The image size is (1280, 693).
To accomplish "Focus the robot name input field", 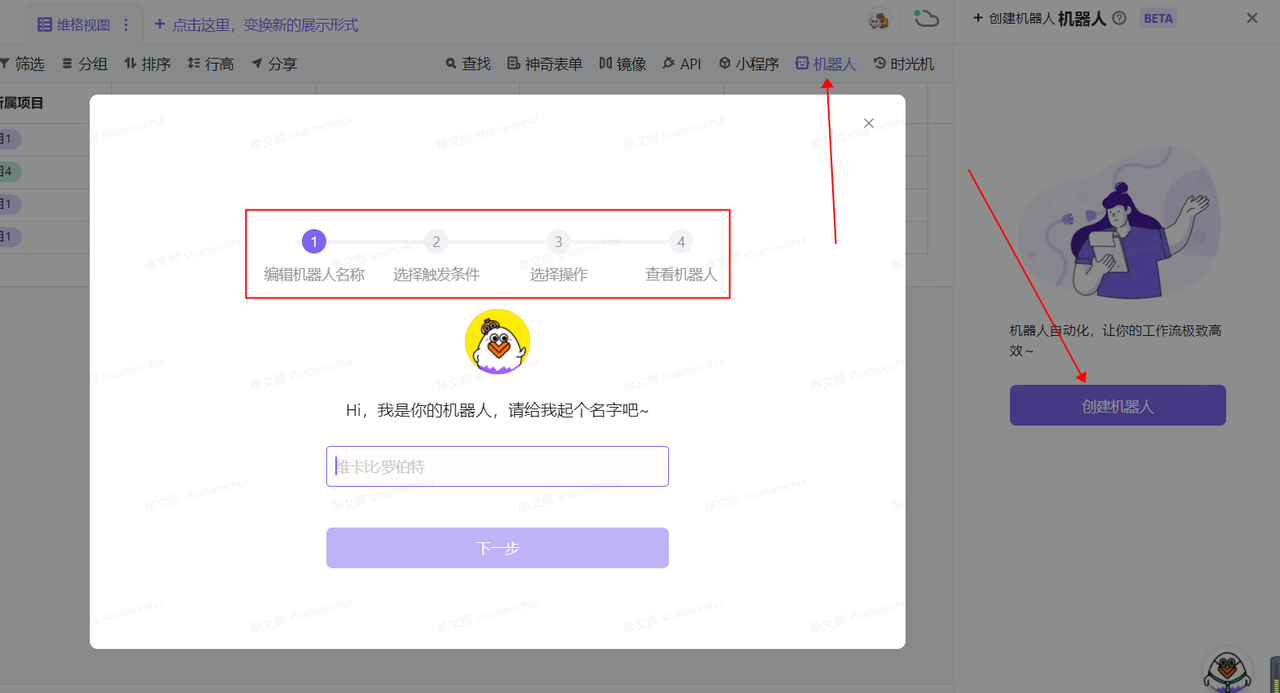I will (497, 466).
